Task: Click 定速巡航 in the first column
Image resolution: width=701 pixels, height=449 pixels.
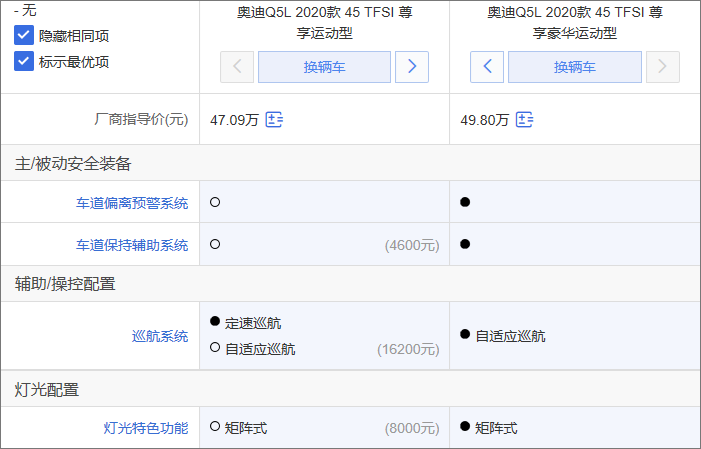Action: click(253, 323)
